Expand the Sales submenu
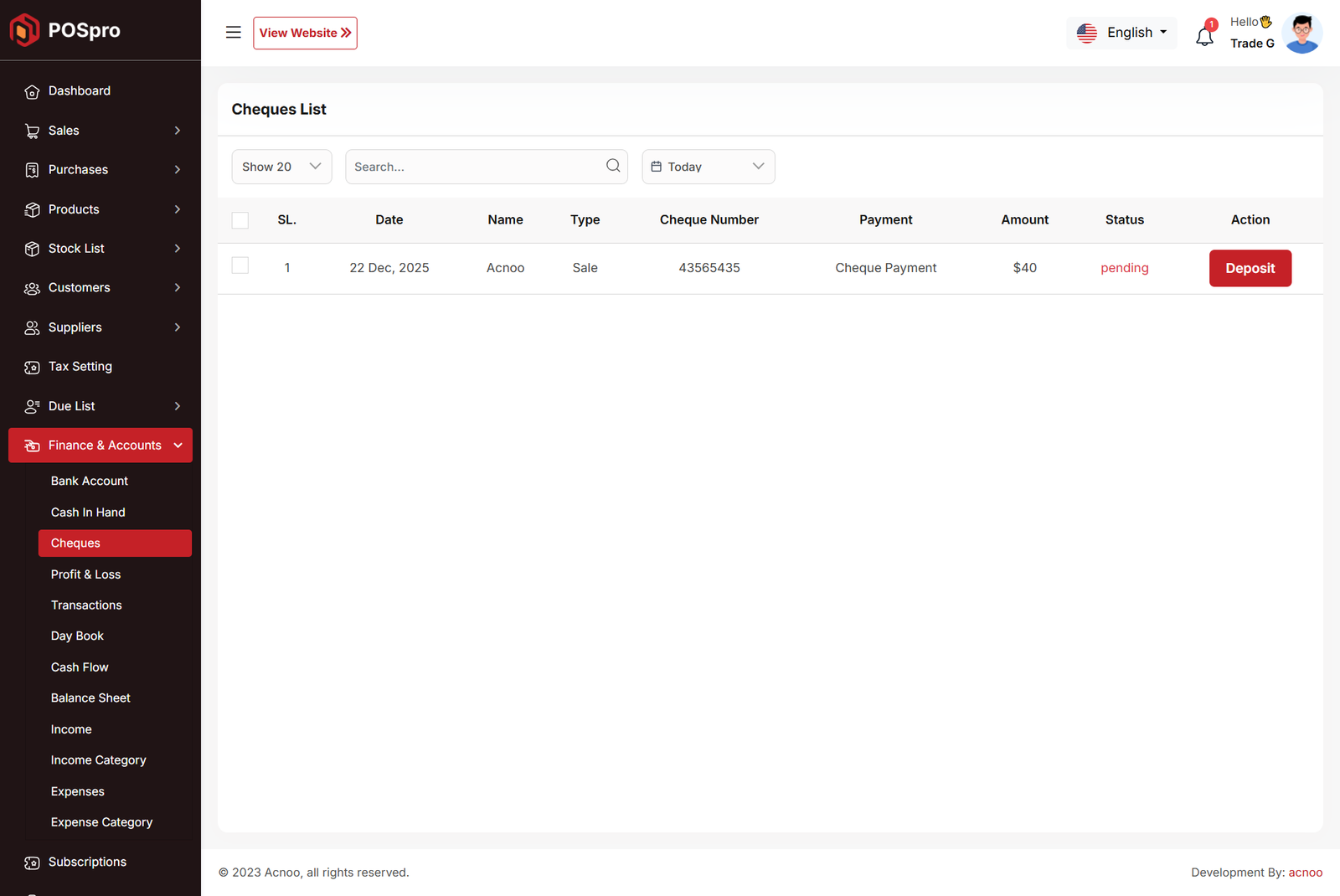1340x896 pixels. (x=100, y=131)
